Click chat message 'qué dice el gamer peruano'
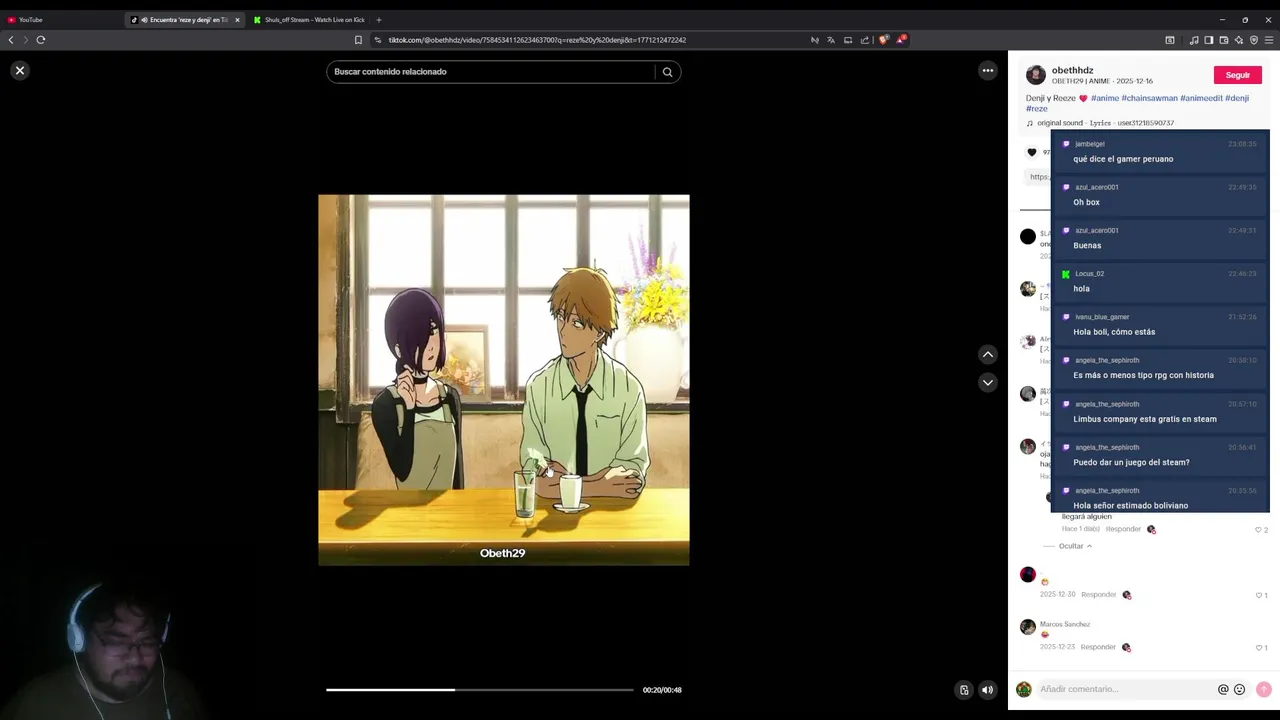The image size is (1280, 720). [x=1123, y=159]
